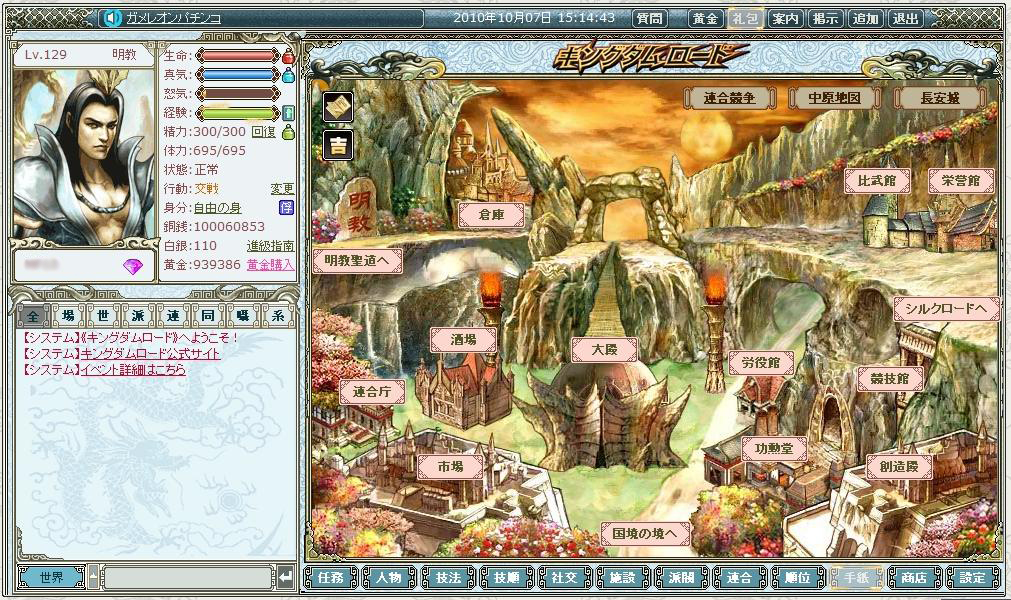Open the 技法 skills menu
The height and width of the screenshot is (600, 1011).
[447, 577]
